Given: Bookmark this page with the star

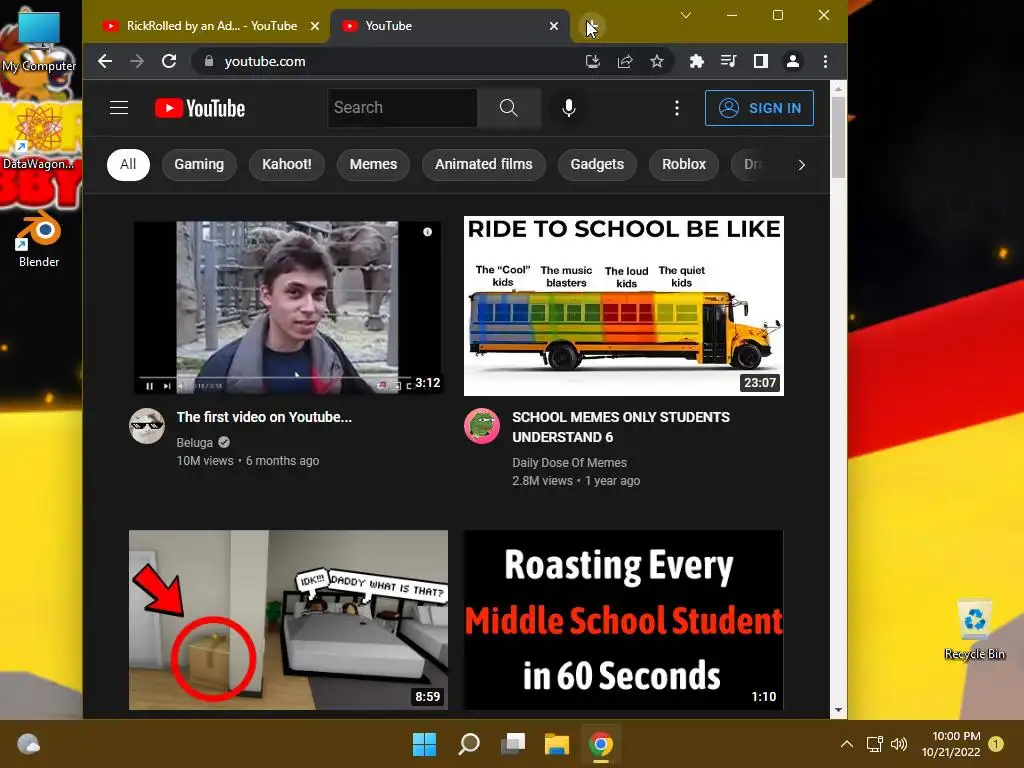Looking at the screenshot, I should click(657, 61).
